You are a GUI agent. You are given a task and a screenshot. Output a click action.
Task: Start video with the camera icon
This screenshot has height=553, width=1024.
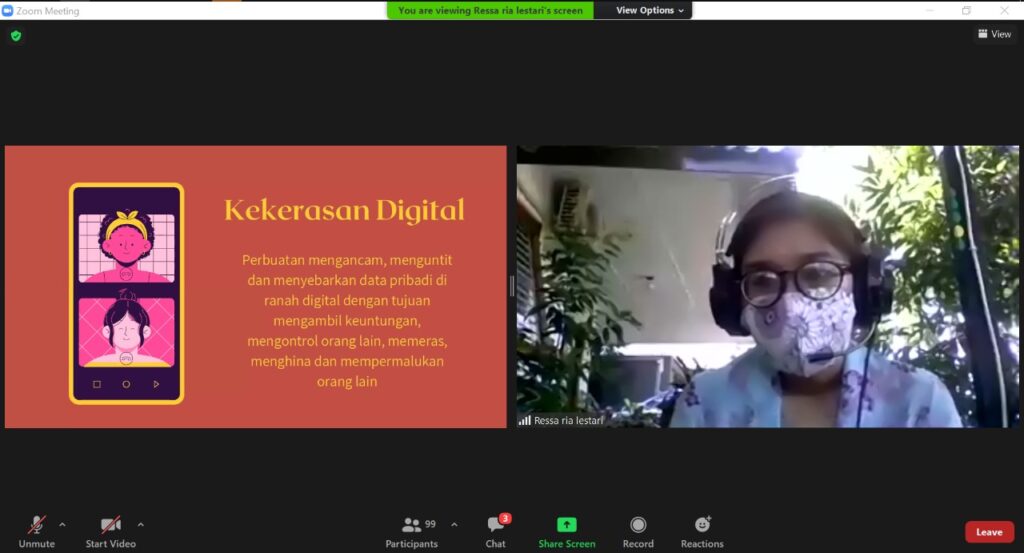tap(110, 532)
